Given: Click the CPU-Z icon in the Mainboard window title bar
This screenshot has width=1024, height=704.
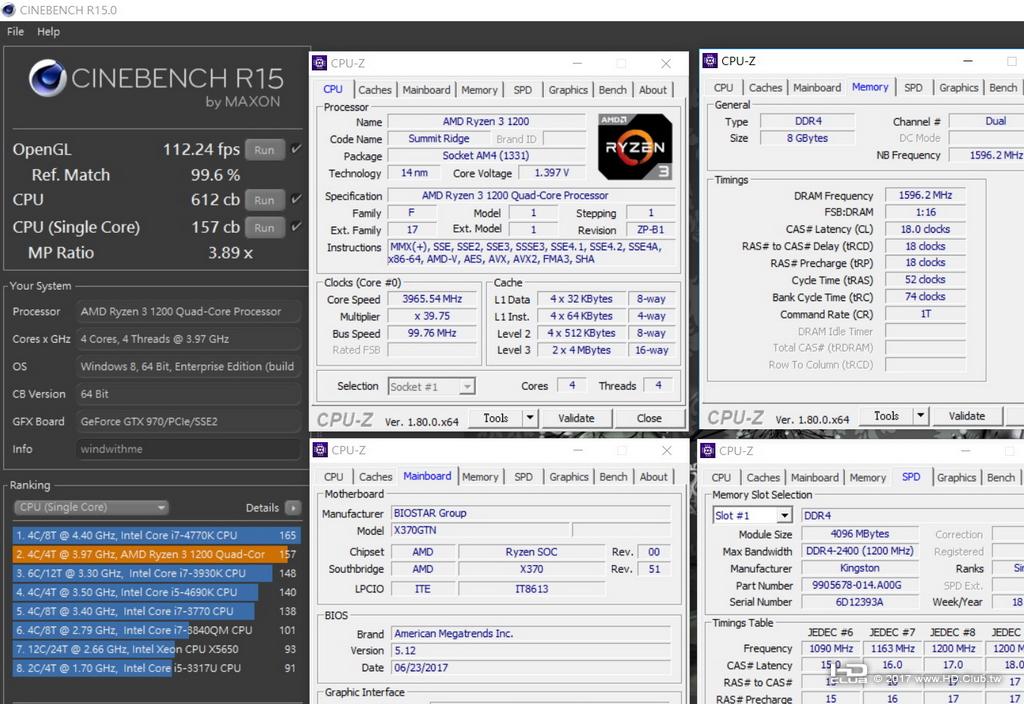Looking at the screenshot, I should click(320, 450).
